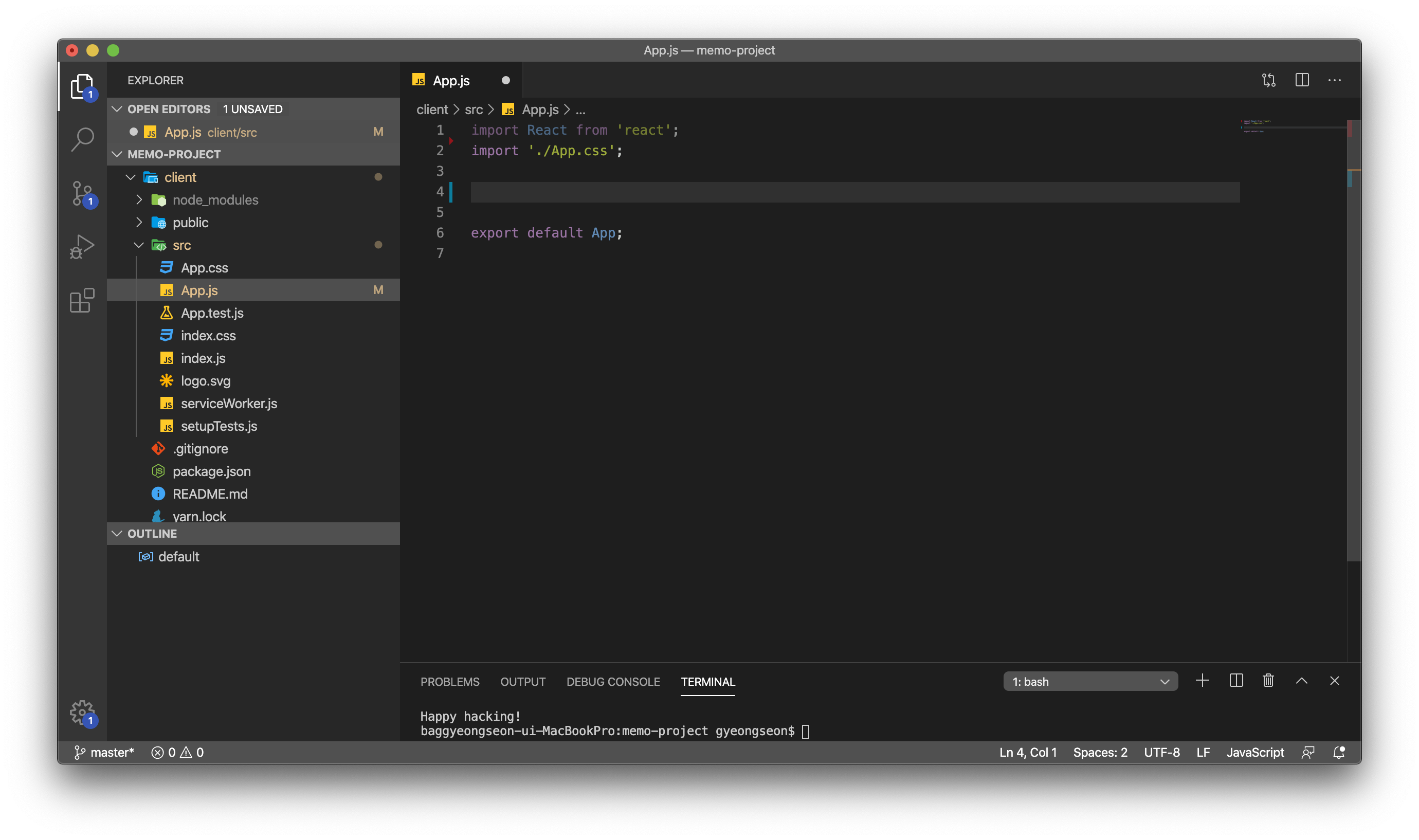Maximize the terminal panel size
Image resolution: width=1419 pixels, height=840 pixels.
1301,681
